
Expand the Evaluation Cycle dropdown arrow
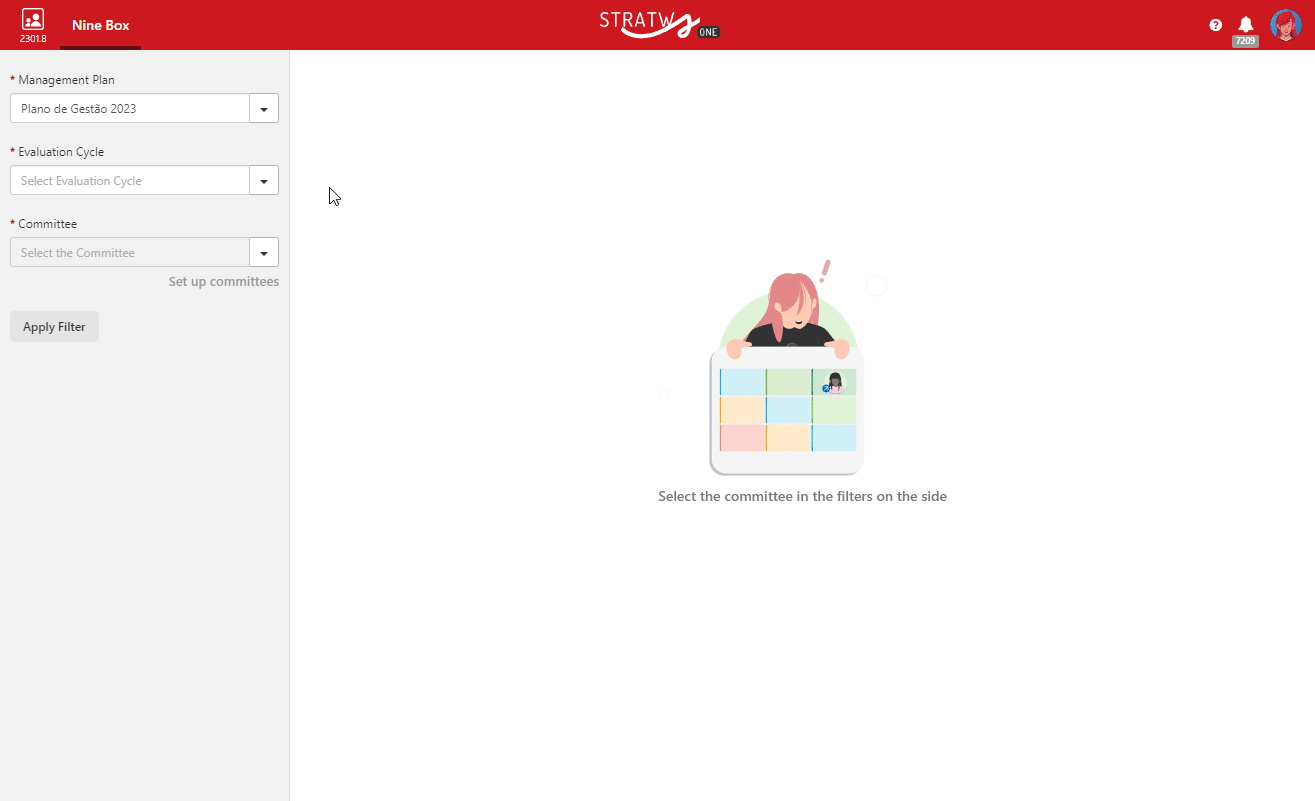(264, 180)
